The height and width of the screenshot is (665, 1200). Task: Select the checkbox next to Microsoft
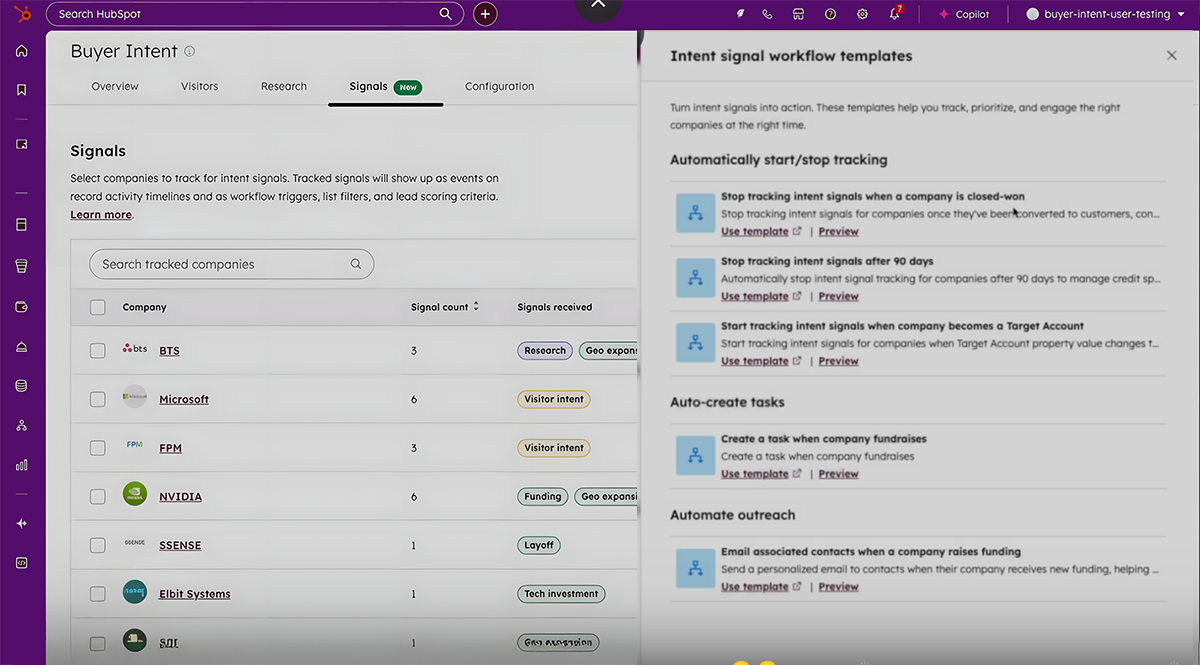97,398
